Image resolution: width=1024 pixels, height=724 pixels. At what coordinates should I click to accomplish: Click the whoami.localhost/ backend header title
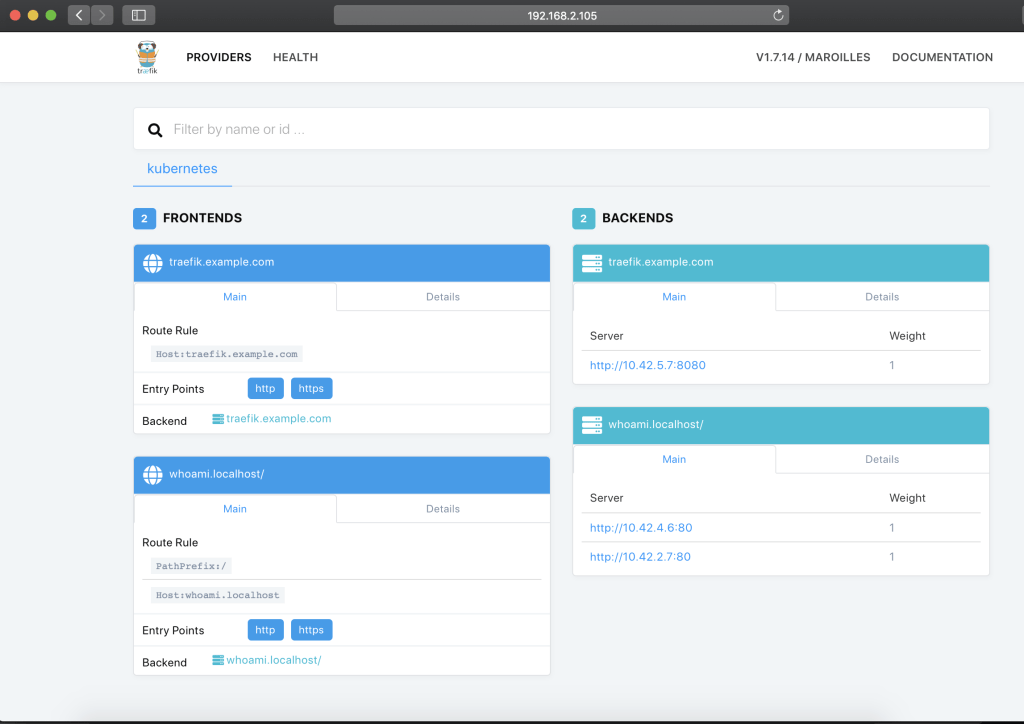pos(656,425)
